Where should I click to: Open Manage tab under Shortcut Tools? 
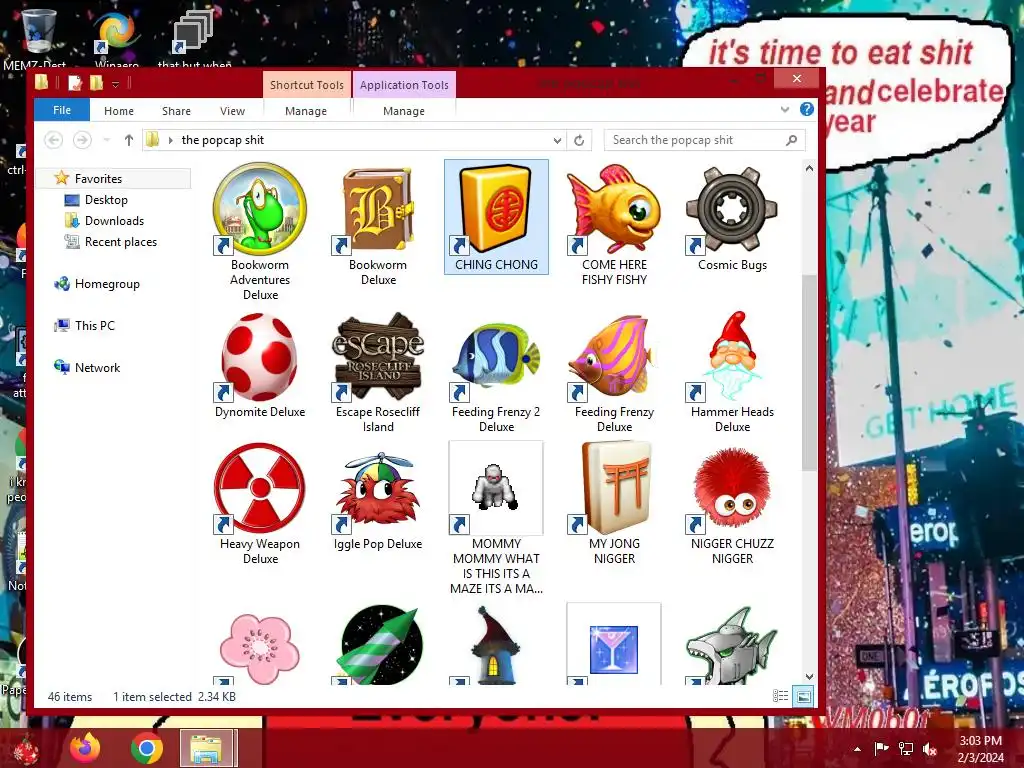click(x=306, y=111)
